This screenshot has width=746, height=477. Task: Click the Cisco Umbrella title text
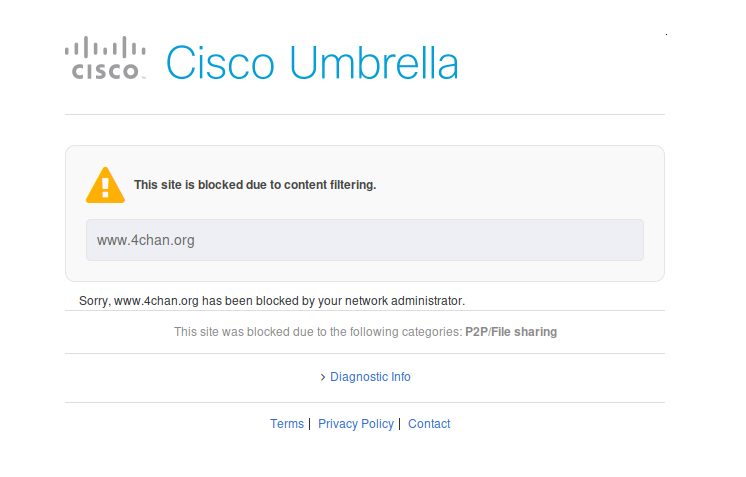click(312, 63)
